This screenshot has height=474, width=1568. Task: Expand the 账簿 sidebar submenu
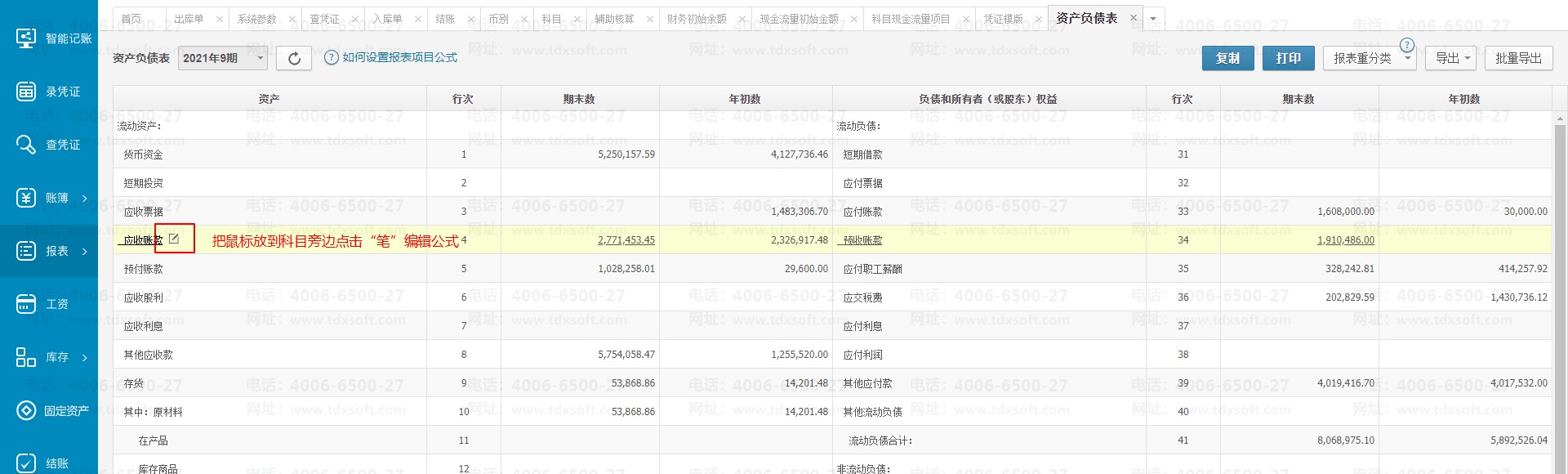tap(84, 198)
